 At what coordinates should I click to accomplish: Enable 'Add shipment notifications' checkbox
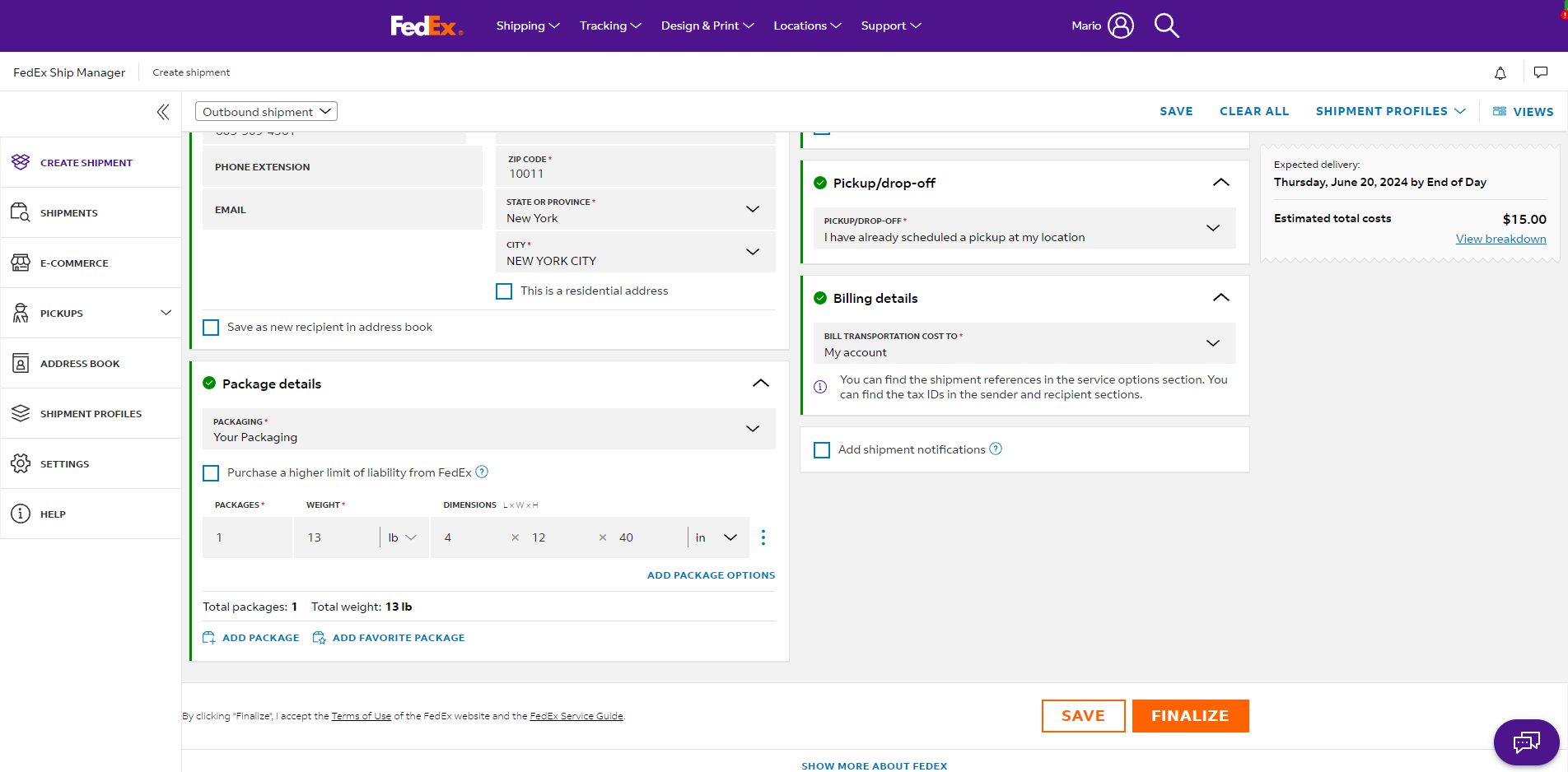pyautogui.click(x=822, y=450)
